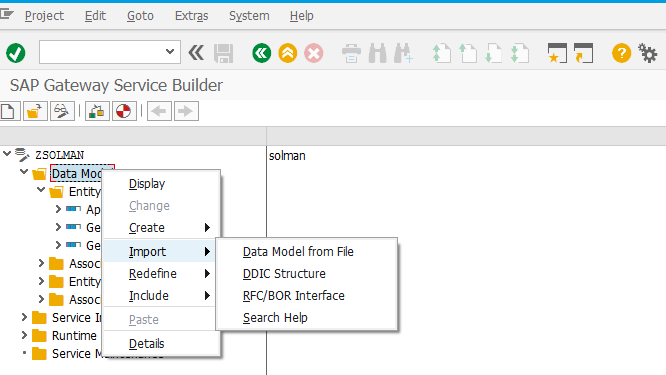This screenshot has height=375, width=666.
Task: Open the Extras menu
Action: click(192, 16)
